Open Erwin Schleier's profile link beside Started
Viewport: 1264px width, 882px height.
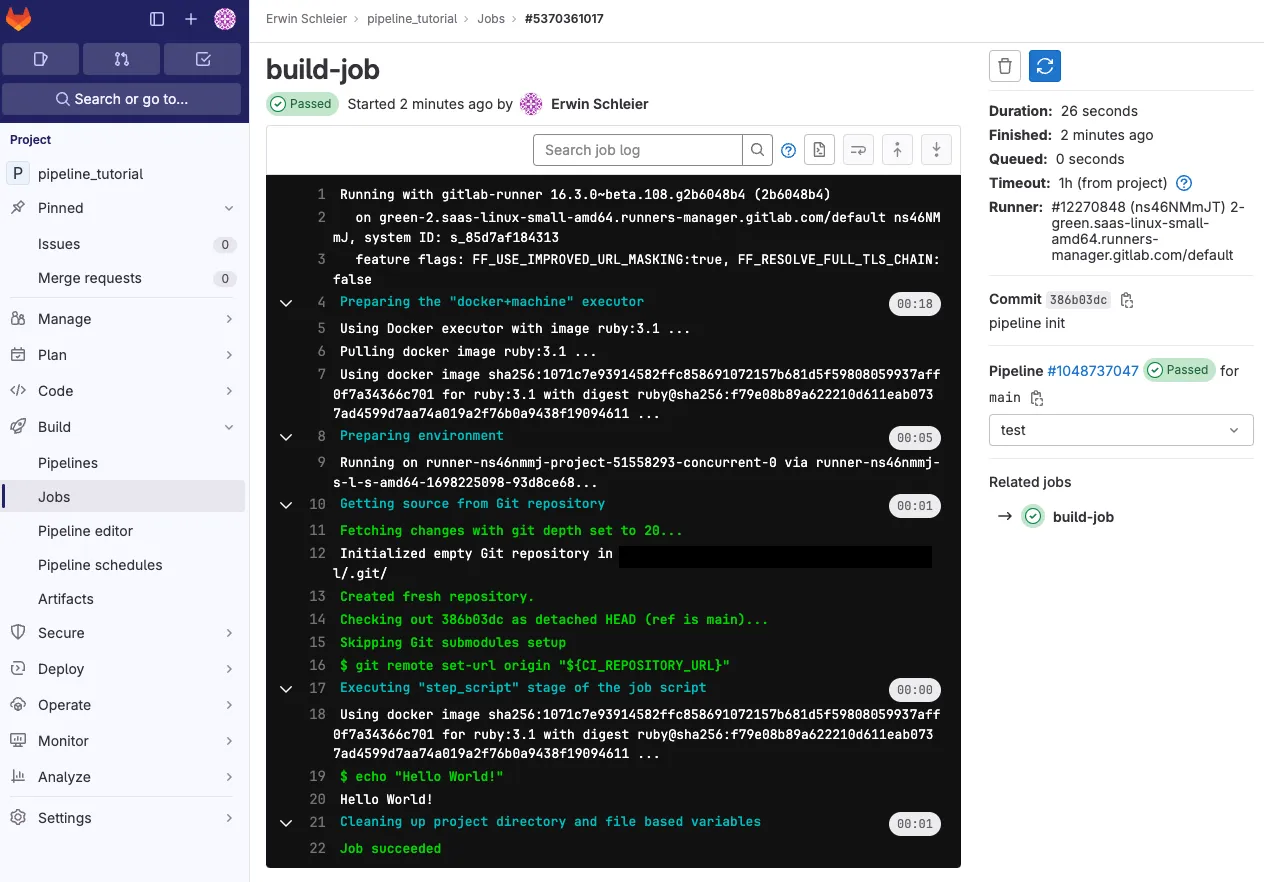tap(600, 104)
